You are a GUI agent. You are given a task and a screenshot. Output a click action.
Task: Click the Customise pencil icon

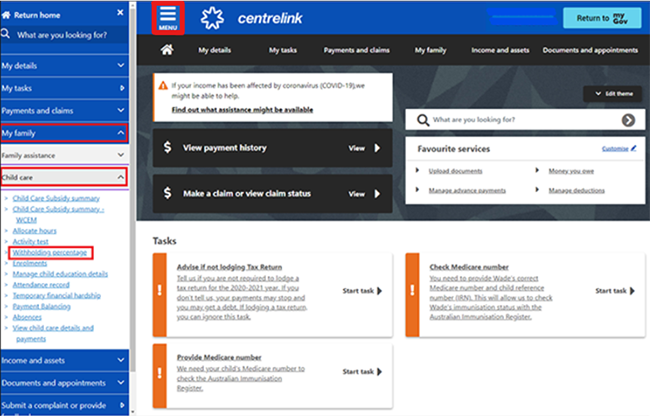click(x=633, y=148)
